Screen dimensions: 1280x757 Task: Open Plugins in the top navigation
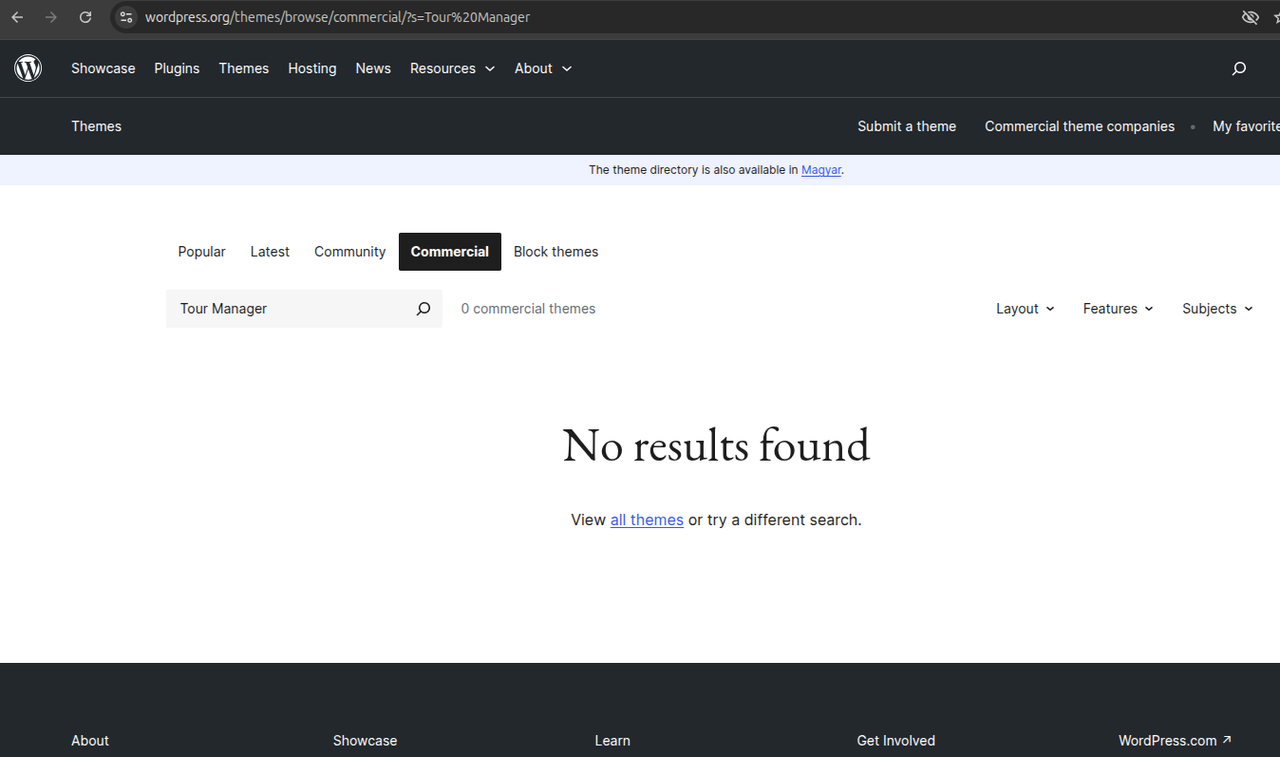tap(177, 68)
